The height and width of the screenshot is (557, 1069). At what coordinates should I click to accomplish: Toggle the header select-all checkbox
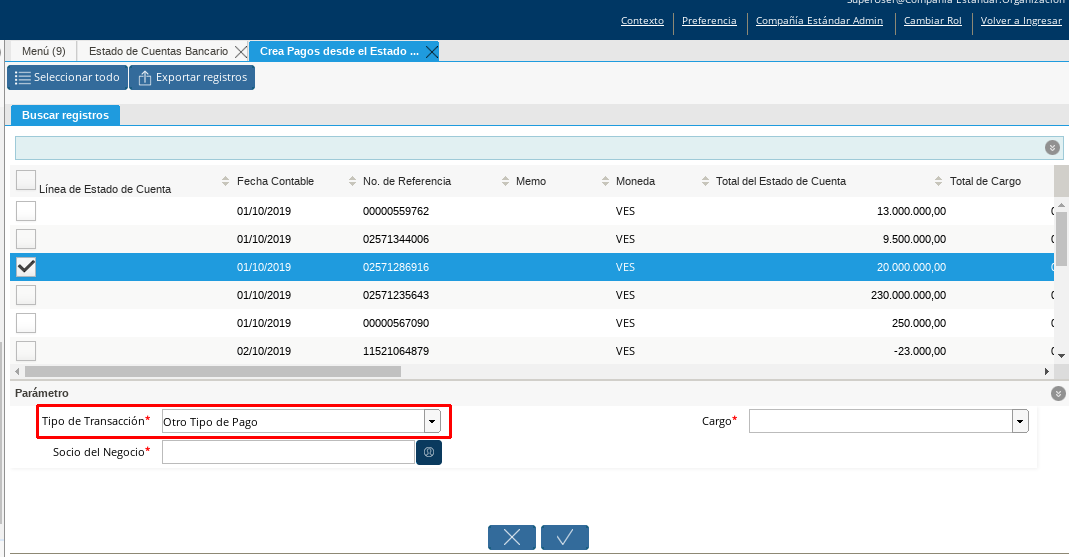(x=26, y=180)
